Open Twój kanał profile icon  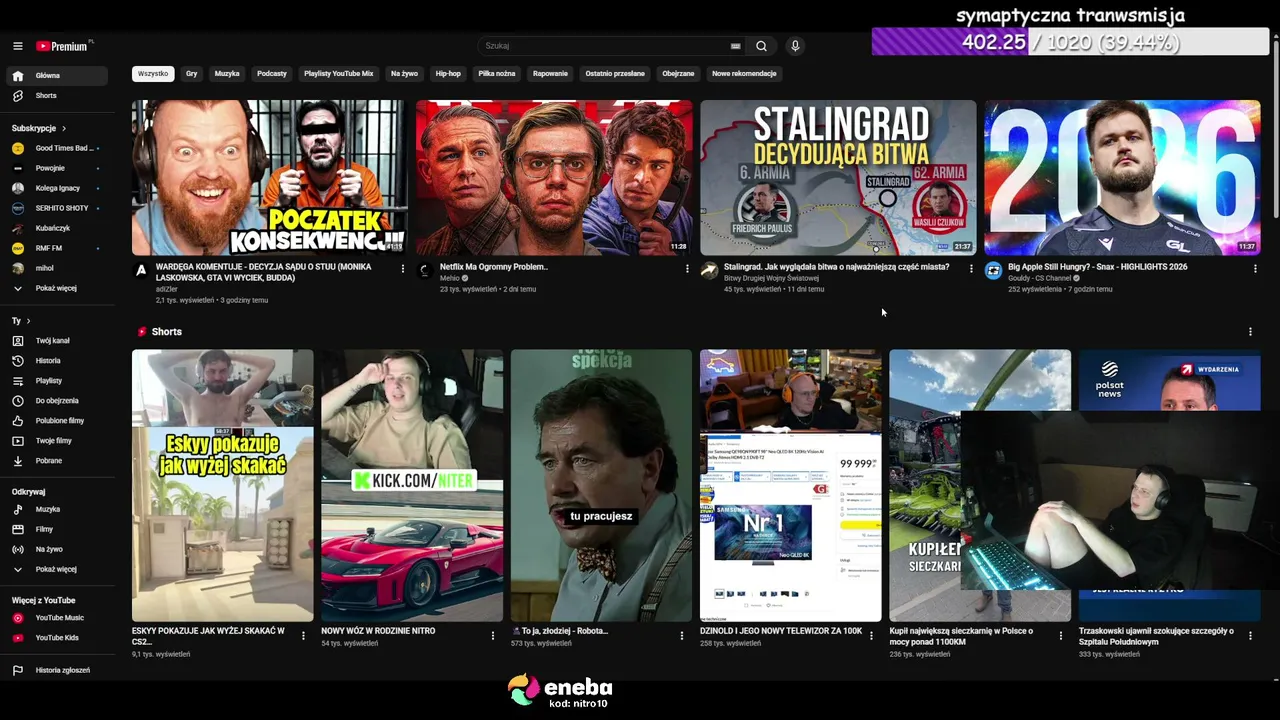tap(17, 341)
